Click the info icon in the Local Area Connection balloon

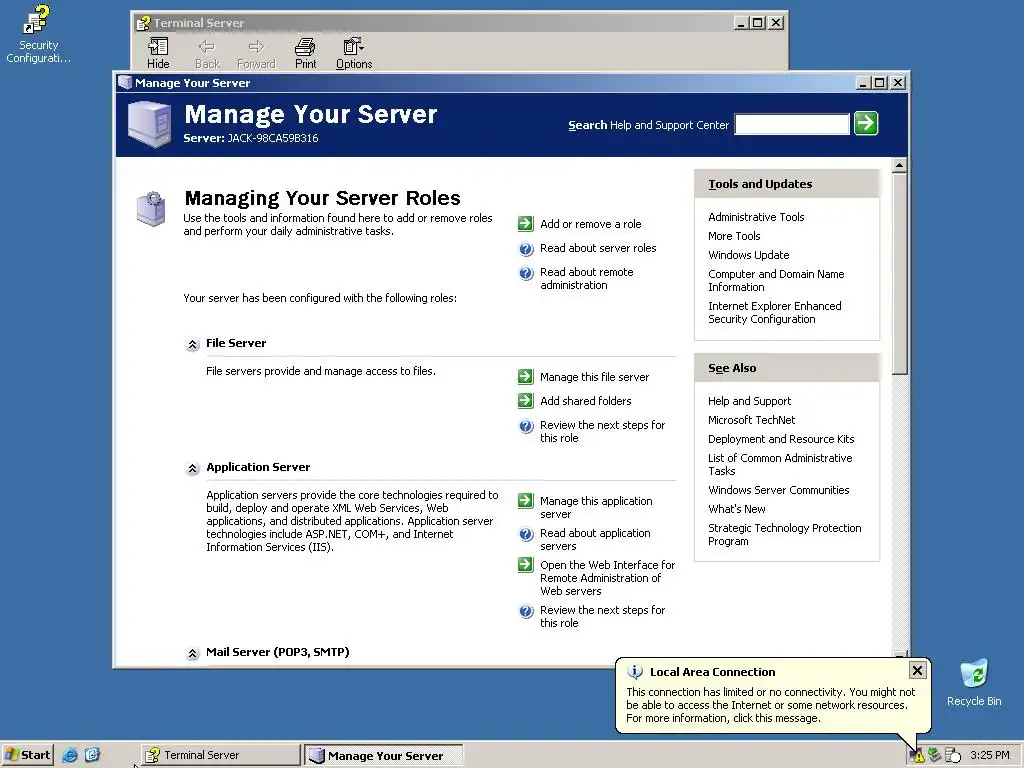pos(635,672)
